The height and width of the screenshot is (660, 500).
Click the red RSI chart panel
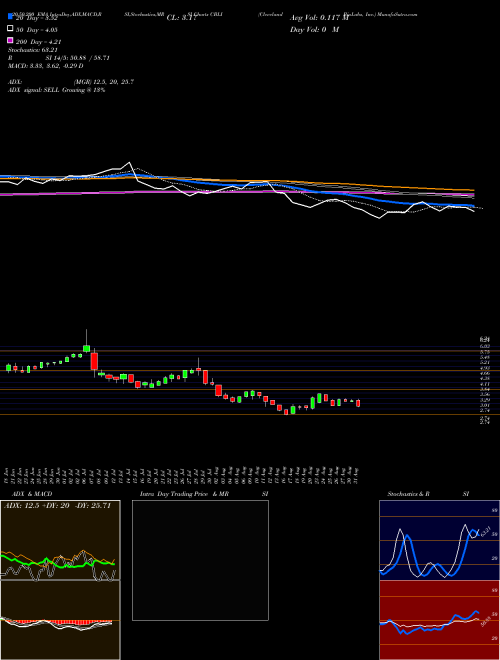tap(439, 620)
